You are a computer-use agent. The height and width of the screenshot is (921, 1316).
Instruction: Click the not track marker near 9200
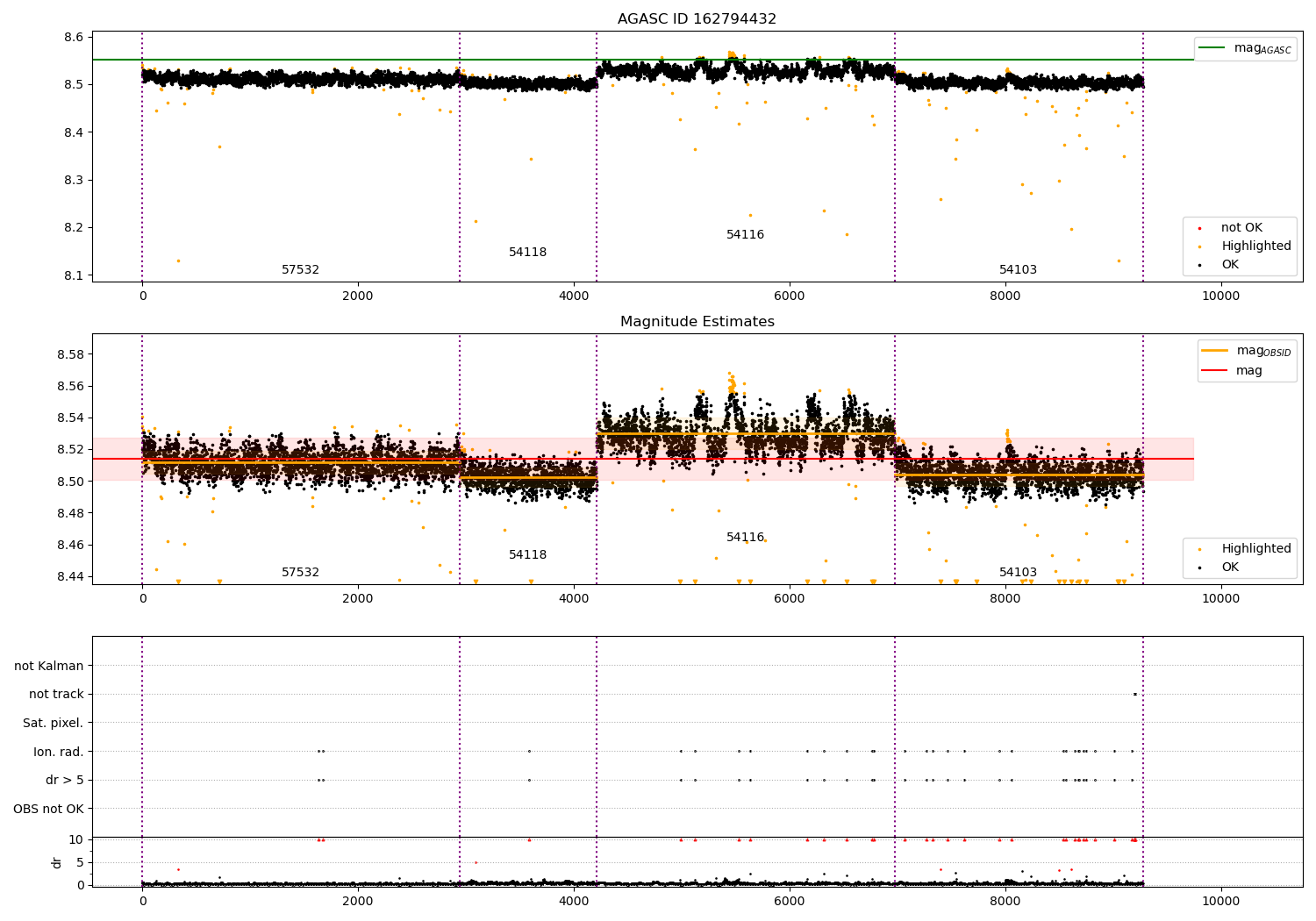coord(1134,695)
